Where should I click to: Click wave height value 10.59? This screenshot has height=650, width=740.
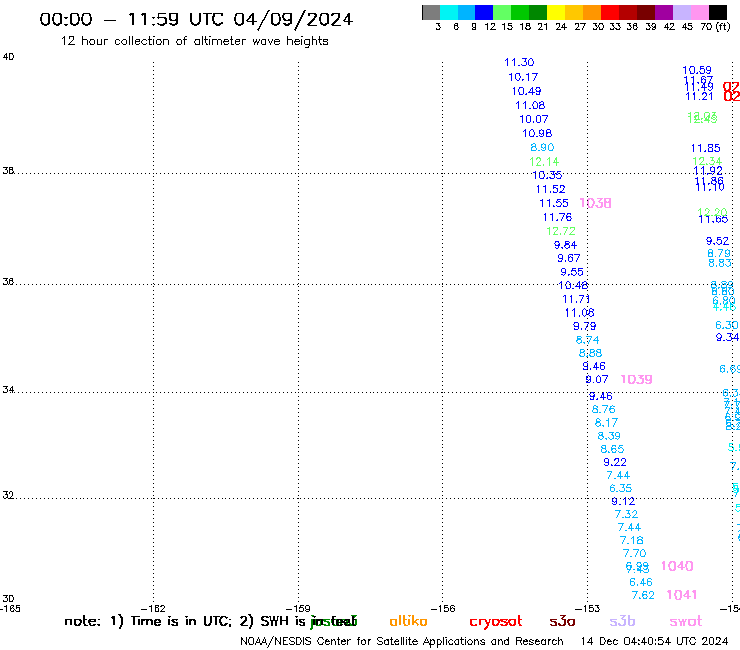point(697,70)
